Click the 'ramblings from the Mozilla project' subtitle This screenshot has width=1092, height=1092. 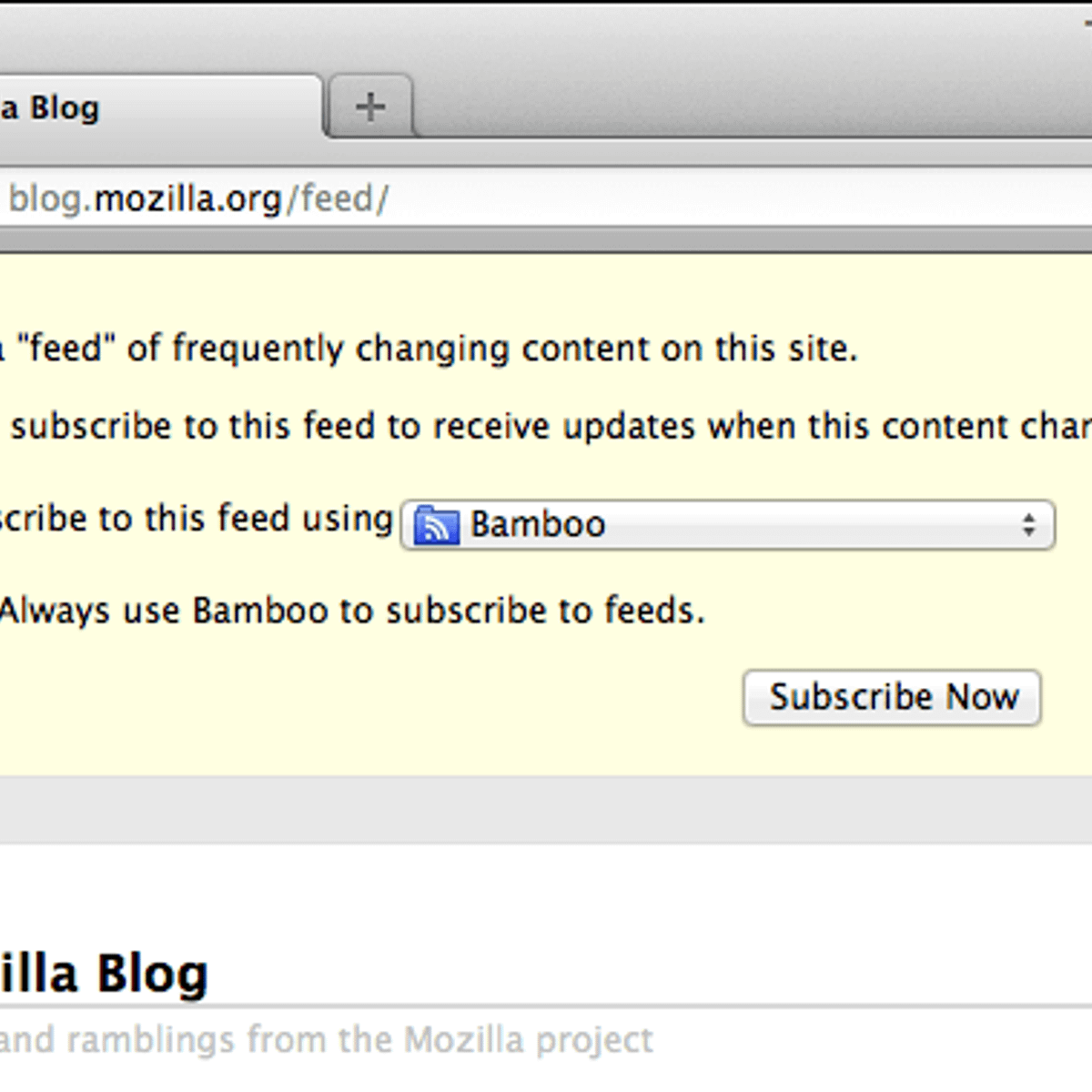pos(328,1039)
